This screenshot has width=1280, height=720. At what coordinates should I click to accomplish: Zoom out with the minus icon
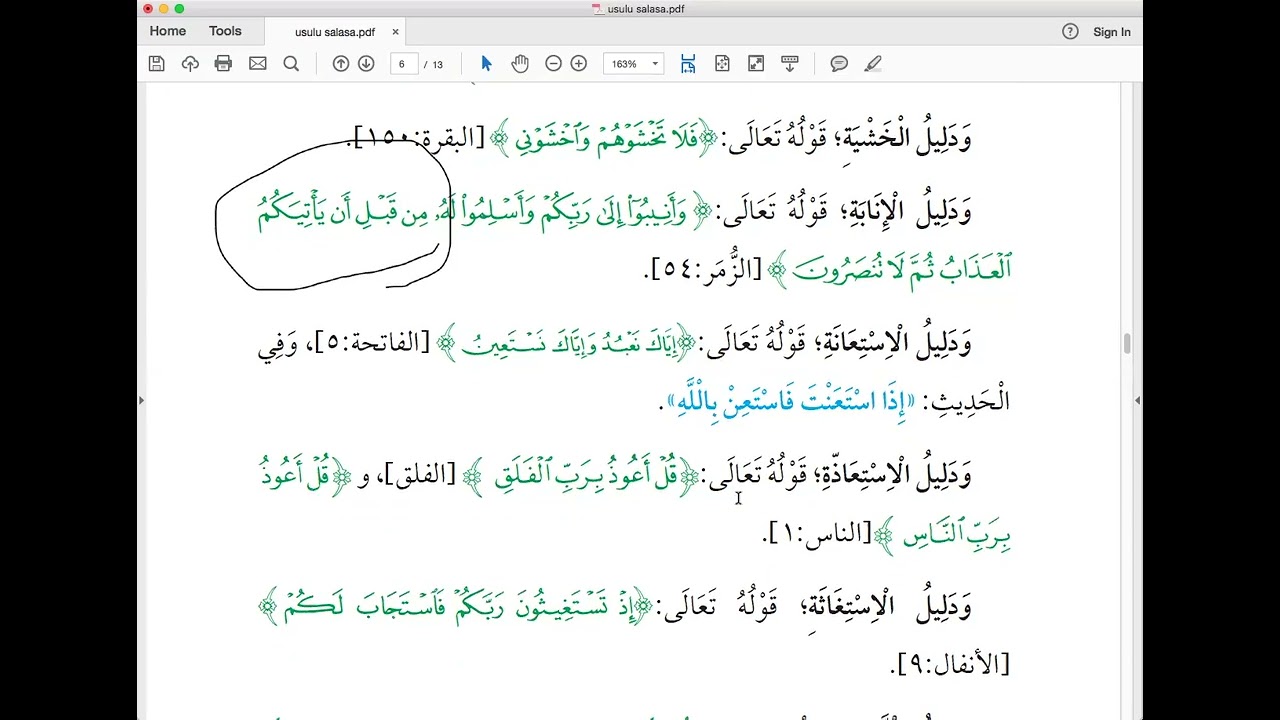pos(553,64)
